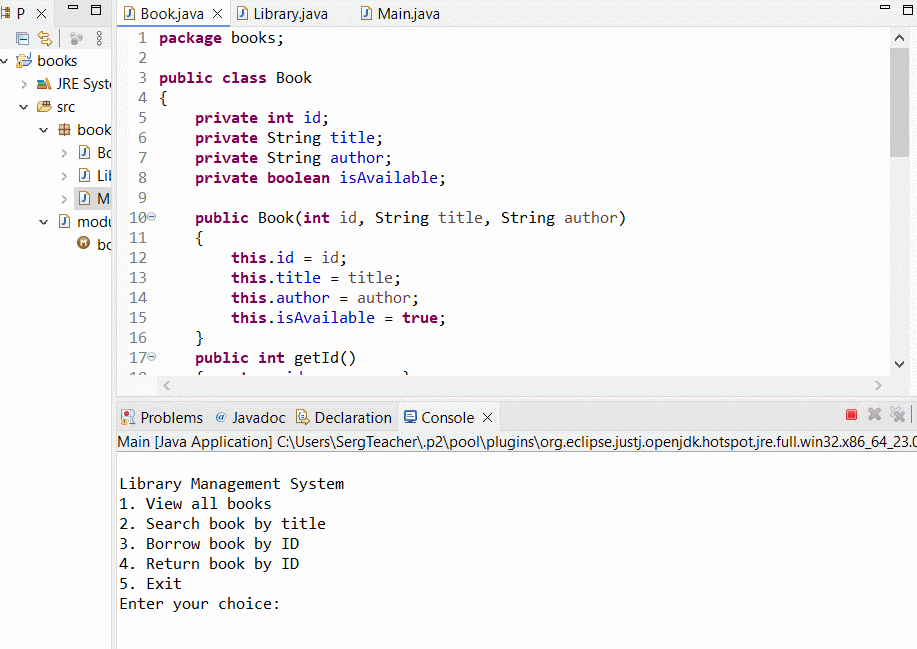The image size is (917, 649).
Task: Close the Console view tab
Action: coord(488,417)
